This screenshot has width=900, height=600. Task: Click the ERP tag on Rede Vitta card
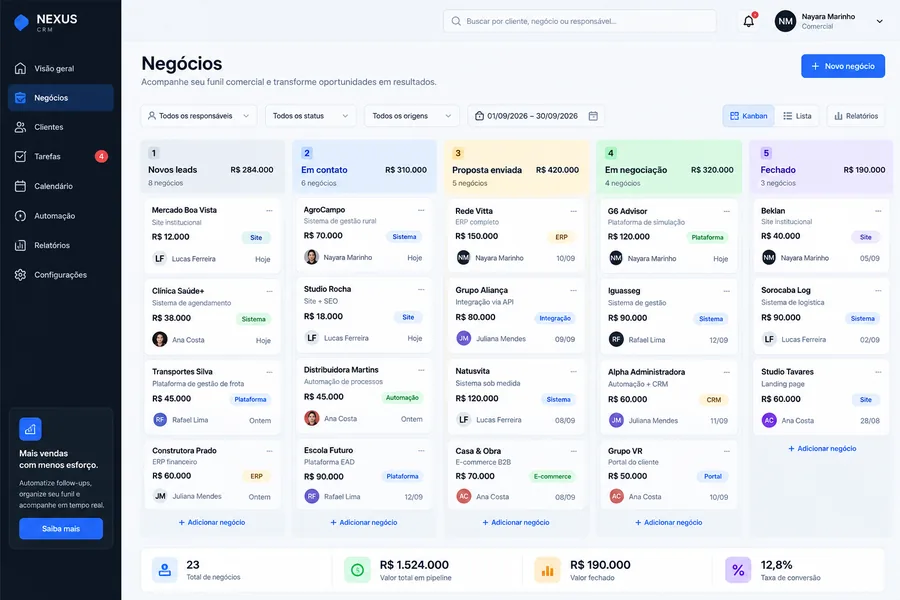click(x=561, y=237)
